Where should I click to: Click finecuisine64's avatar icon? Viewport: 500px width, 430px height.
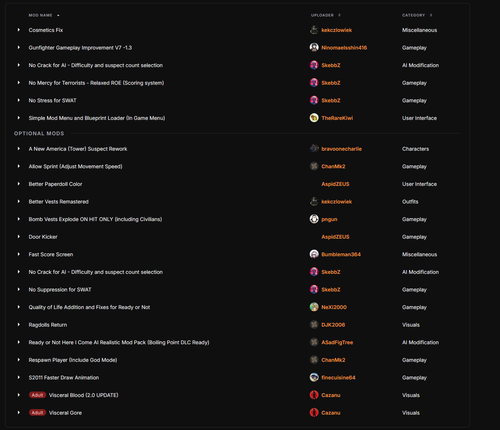[314, 377]
